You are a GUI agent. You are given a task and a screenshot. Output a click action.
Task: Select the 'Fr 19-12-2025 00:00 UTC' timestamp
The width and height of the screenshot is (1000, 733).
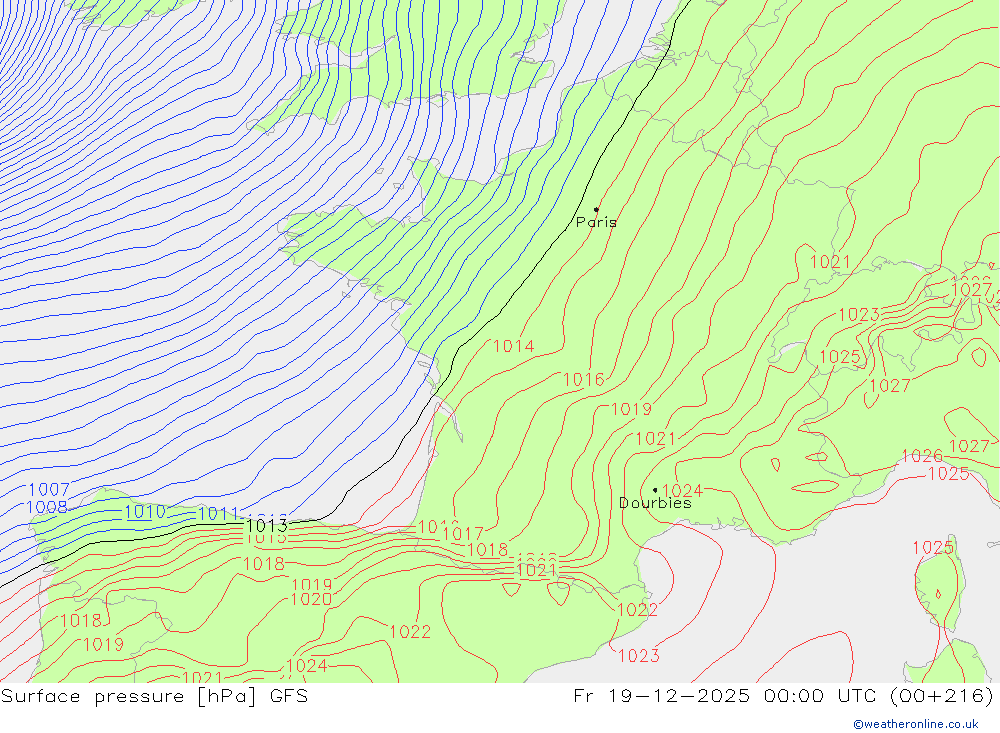pos(724,696)
